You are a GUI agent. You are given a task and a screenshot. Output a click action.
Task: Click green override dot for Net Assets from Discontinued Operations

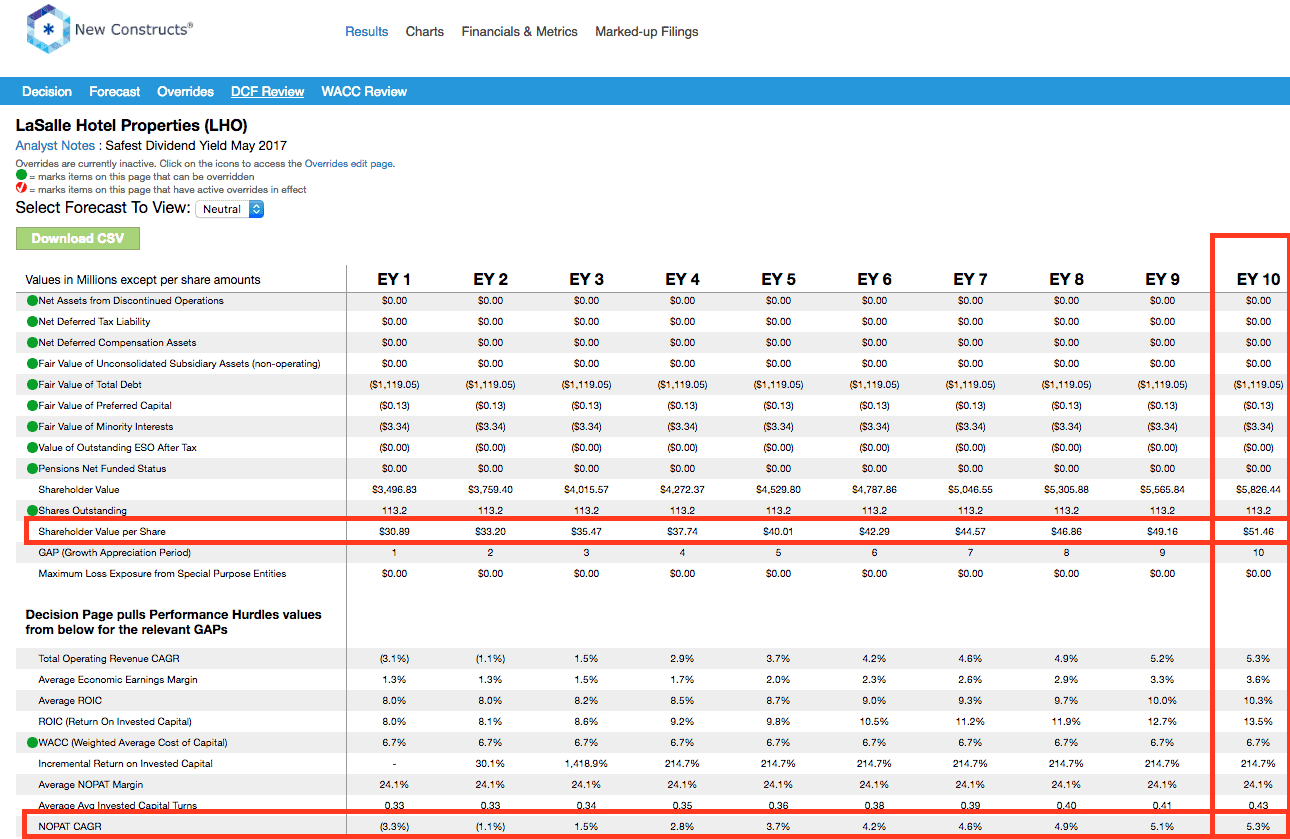pyautogui.click(x=32, y=300)
